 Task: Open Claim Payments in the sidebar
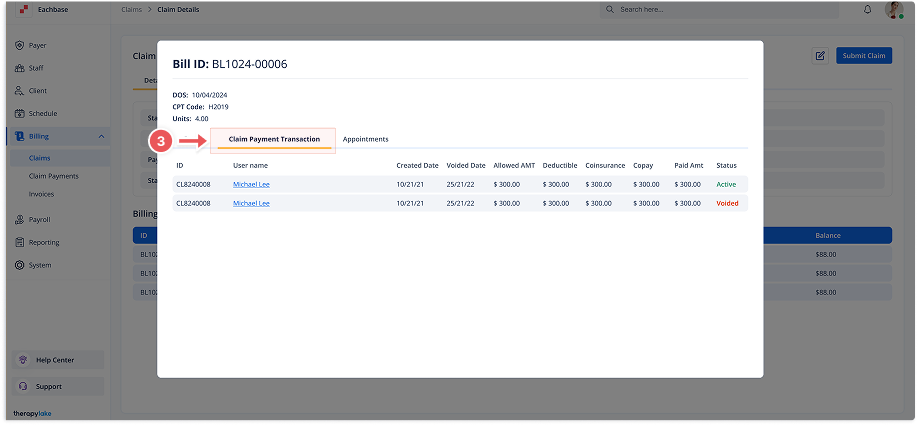click(x=53, y=176)
